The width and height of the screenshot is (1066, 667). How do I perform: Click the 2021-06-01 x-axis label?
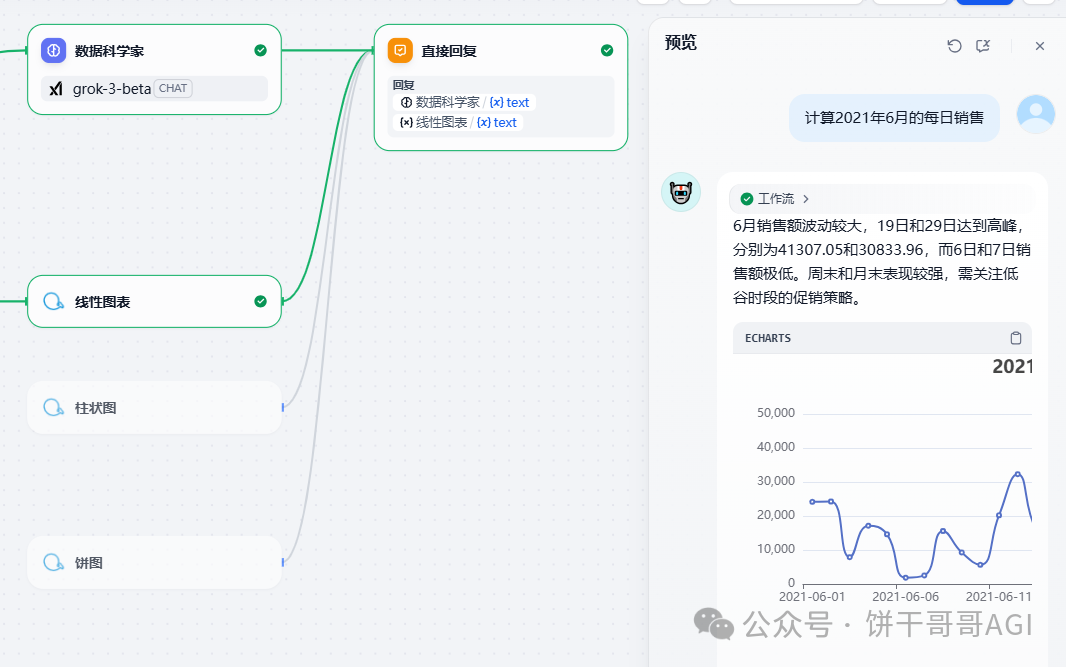point(812,596)
